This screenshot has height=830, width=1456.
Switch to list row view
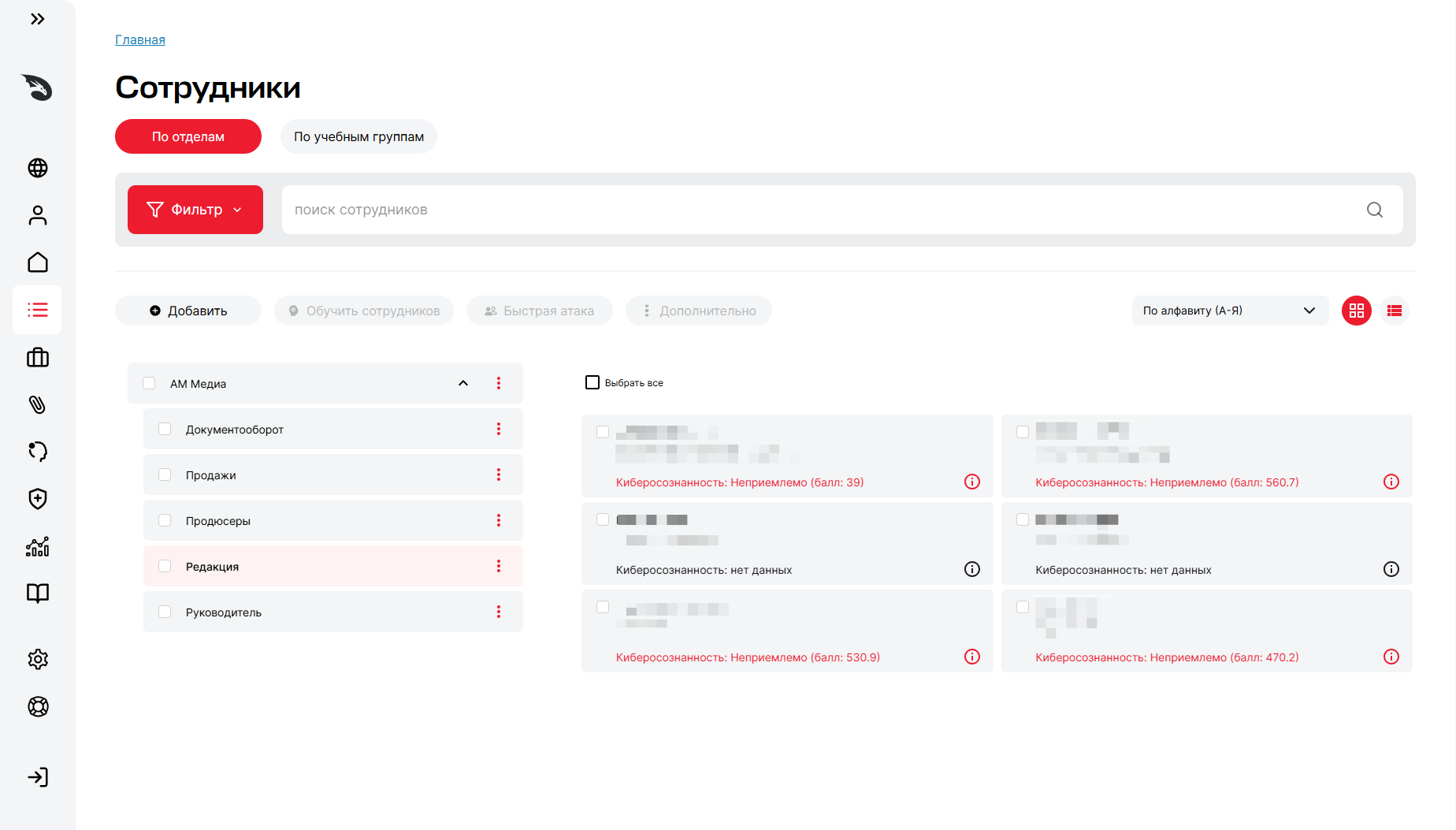1394,311
